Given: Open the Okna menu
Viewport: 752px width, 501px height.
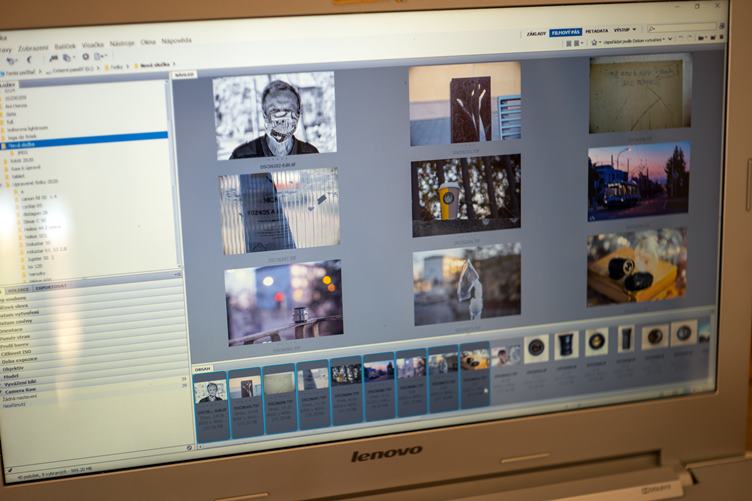Looking at the screenshot, I should (148, 42).
